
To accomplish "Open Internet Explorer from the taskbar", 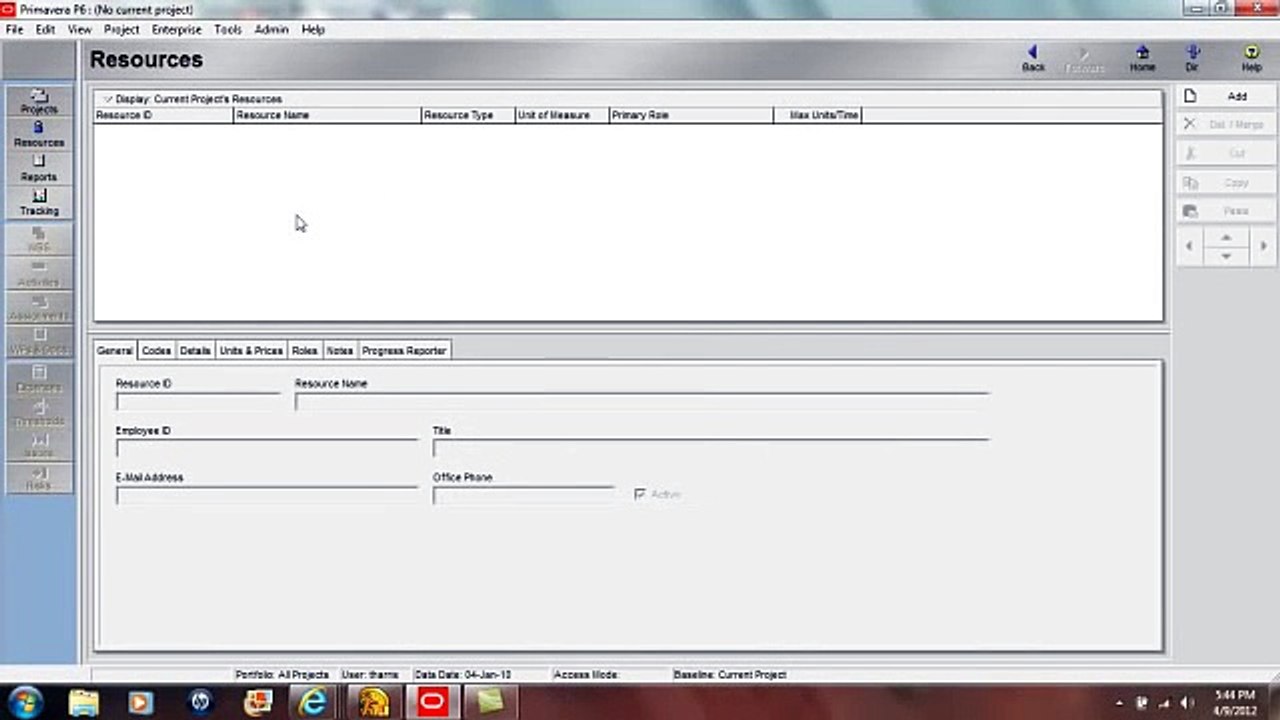I will [313, 702].
